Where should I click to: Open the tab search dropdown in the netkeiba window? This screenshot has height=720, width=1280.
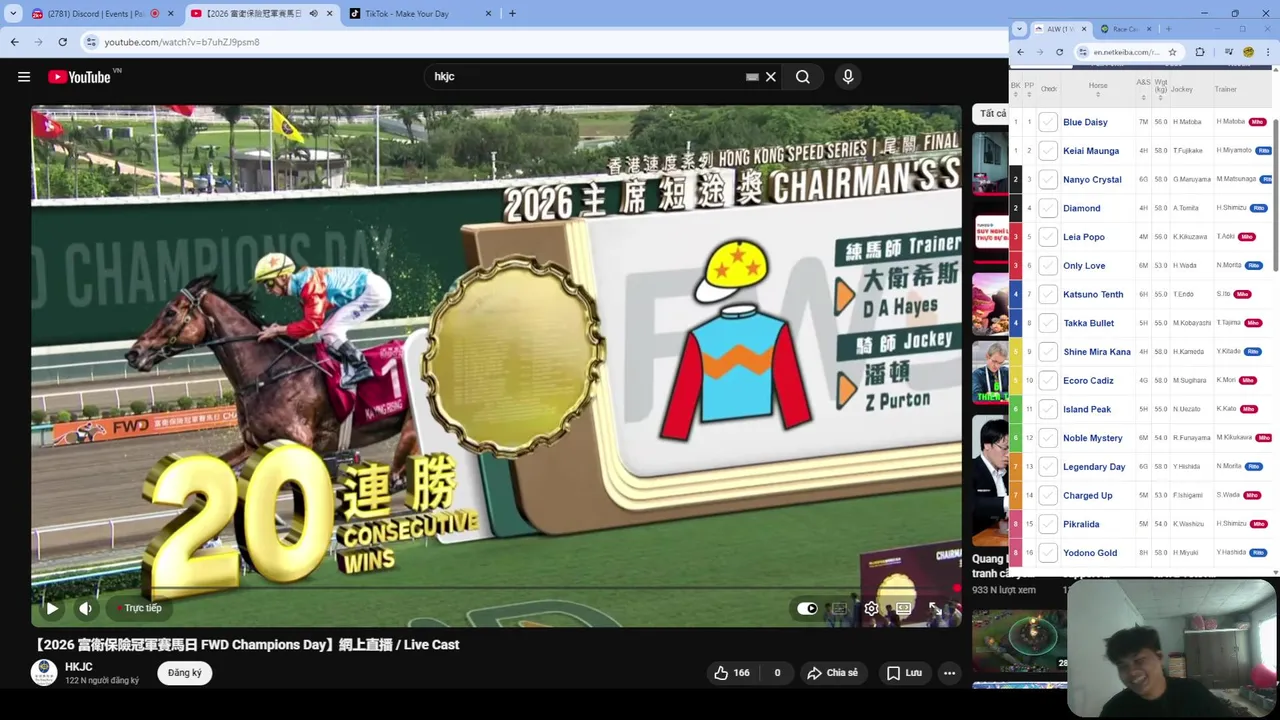pos(1019,29)
